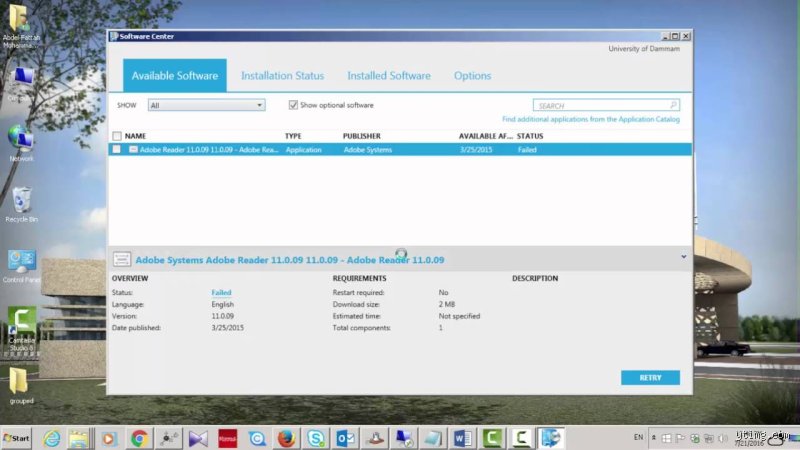Check the select-all box beside NAME
800x450 pixels.
[117, 136]
